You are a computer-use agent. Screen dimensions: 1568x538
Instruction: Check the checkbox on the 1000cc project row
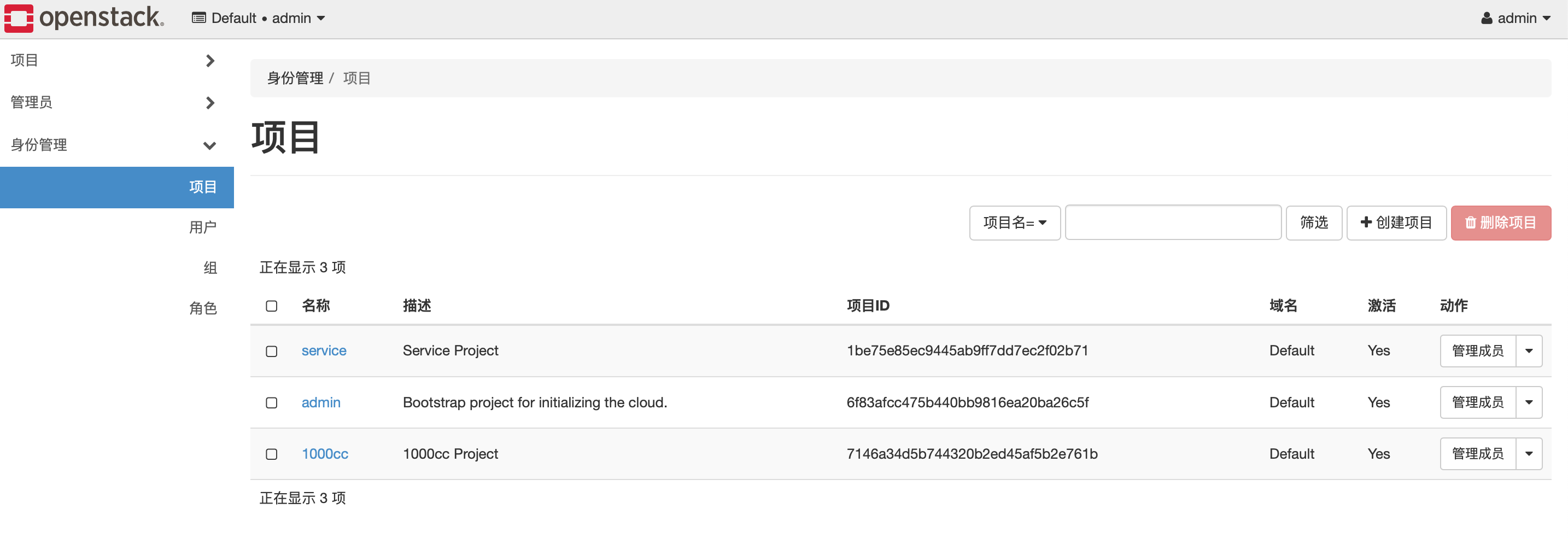[271, 454]
